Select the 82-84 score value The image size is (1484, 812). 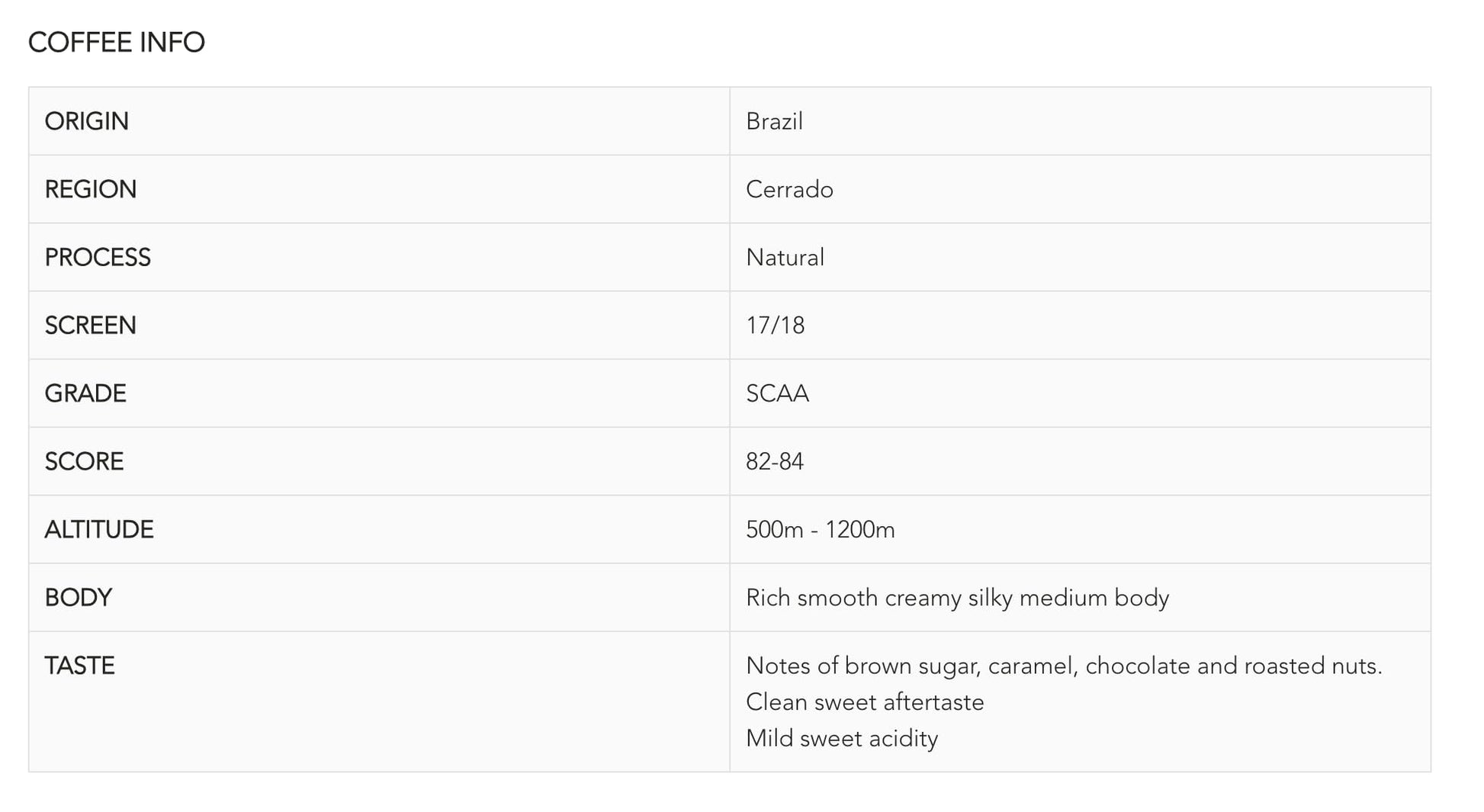coord(775,461)
